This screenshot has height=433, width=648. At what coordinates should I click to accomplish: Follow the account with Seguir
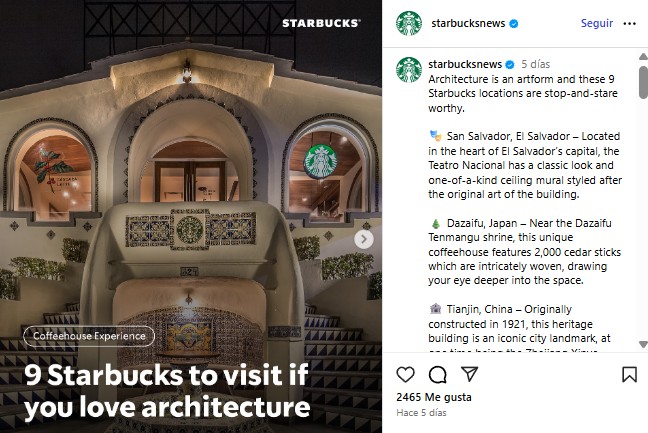coord(597,23)
